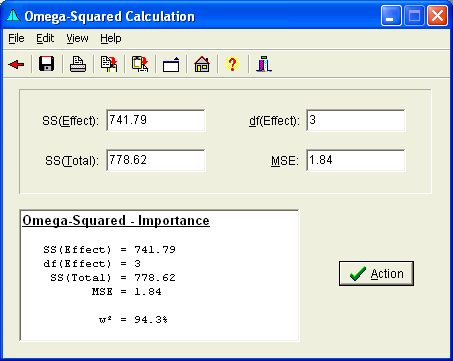The image size is (453, 361).
Task: Minimize the Omega-Squared Calculation window
Action: [x=391, y=16]
